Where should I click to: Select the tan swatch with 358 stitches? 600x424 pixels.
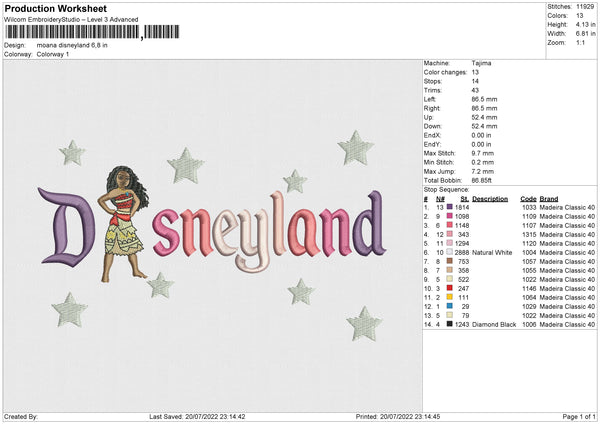coord(450,270)
